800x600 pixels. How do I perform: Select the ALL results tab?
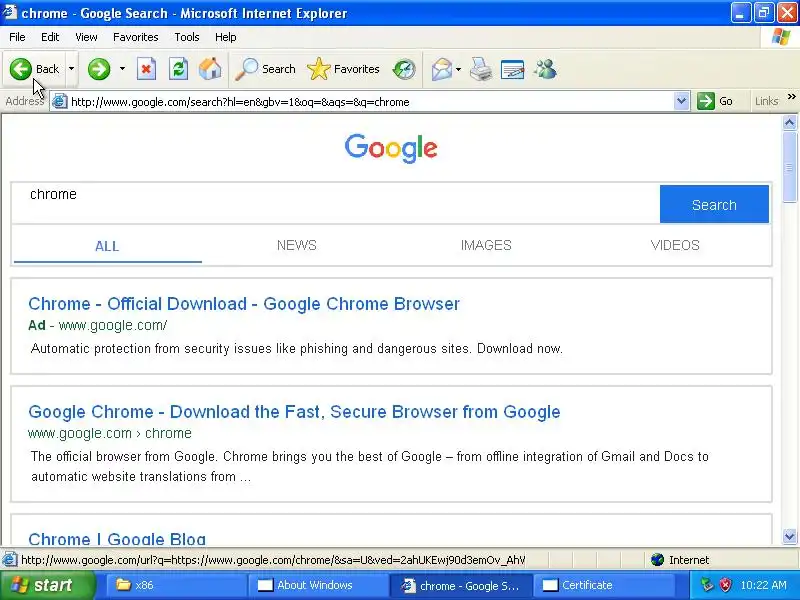click(x=107, y=246)
